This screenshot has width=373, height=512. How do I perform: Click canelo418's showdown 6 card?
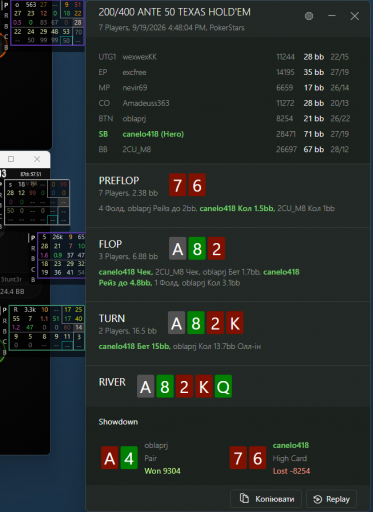pos(258,458)
